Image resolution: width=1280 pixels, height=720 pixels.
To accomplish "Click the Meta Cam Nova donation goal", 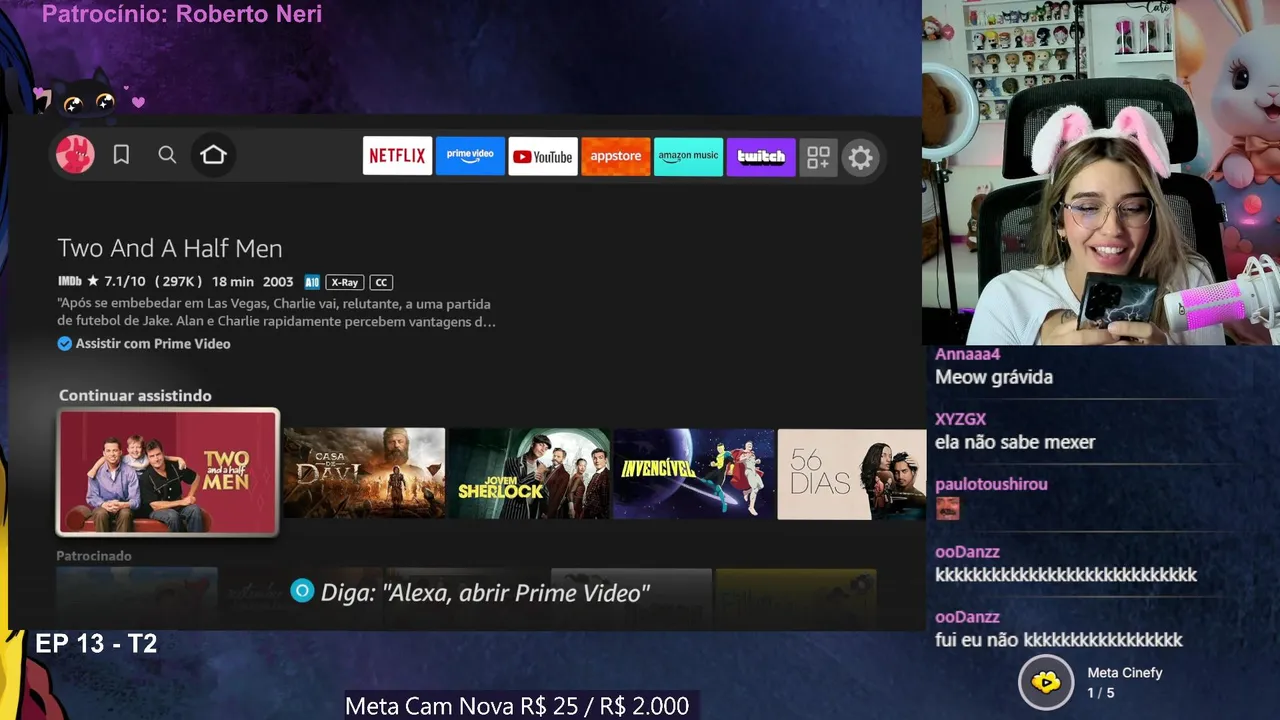I will click(517, 706).
